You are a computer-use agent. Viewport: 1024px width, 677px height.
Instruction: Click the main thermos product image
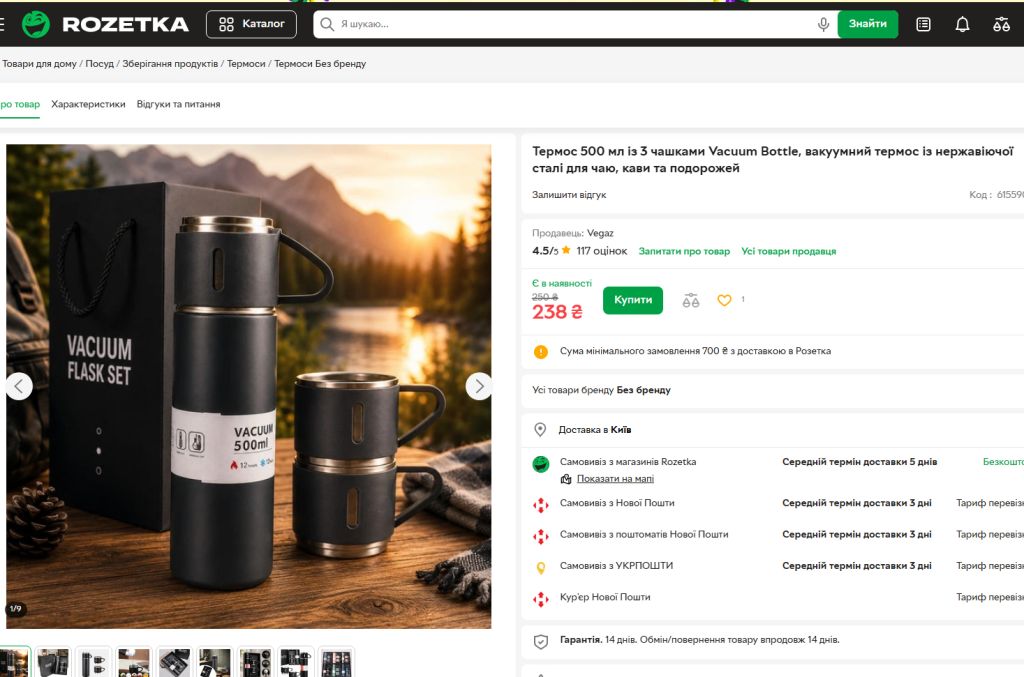(249, 386)
